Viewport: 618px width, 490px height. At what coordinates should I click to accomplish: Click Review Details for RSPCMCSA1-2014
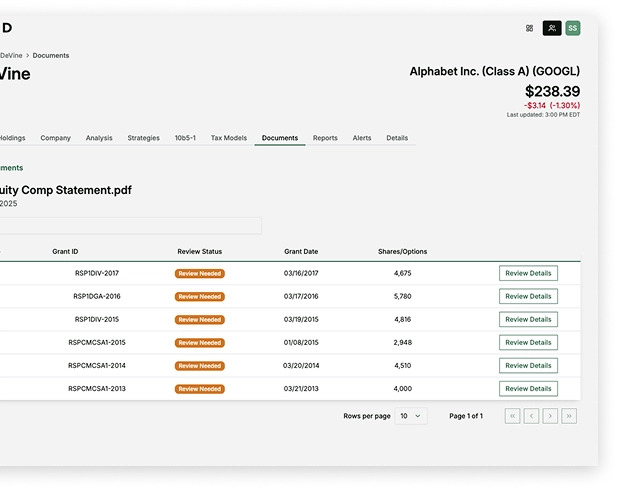pos(528,365)
